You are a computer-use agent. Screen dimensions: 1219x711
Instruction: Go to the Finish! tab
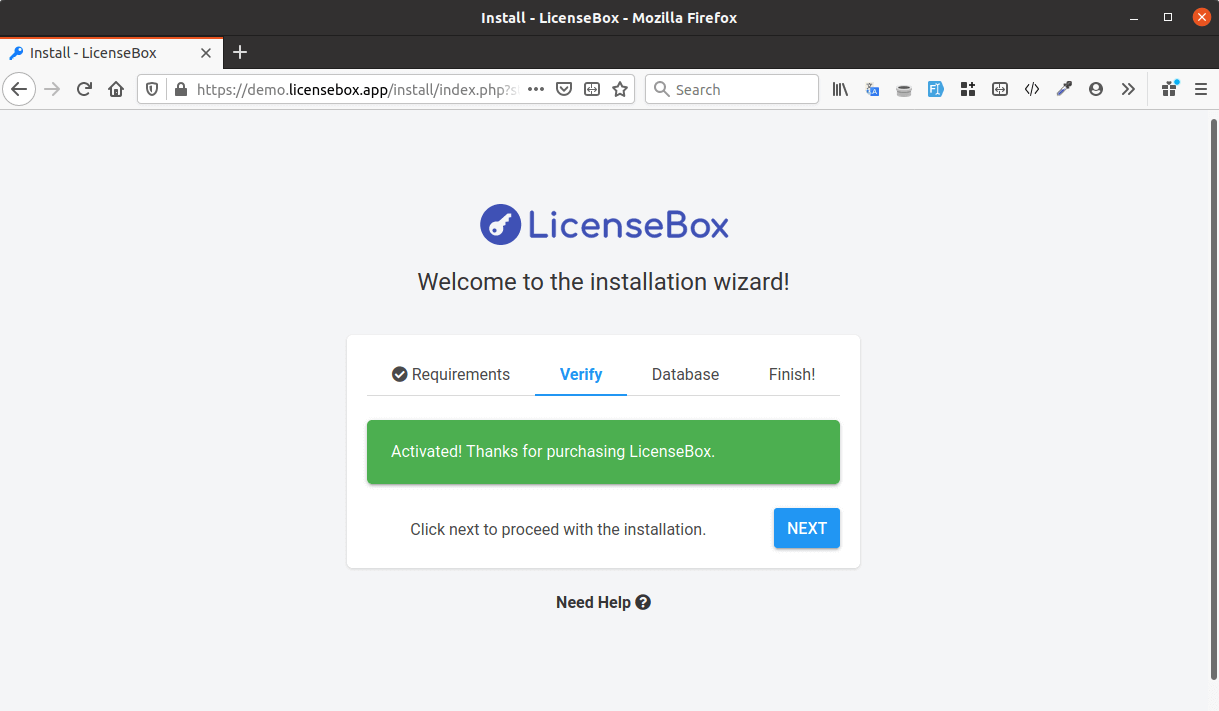[791, 374]
